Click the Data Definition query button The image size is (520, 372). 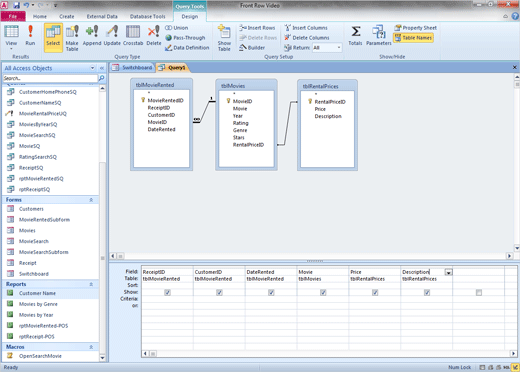(187, 48)
